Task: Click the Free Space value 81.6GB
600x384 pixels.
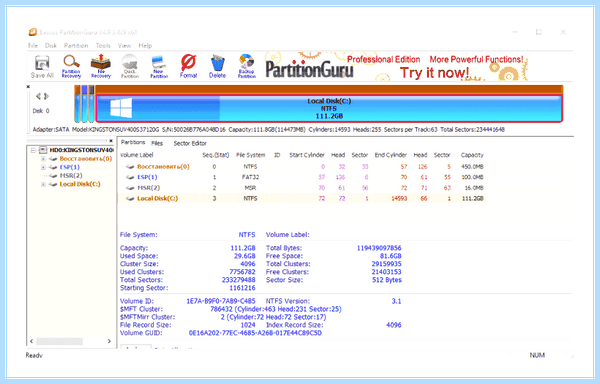Action: point(390,256)
